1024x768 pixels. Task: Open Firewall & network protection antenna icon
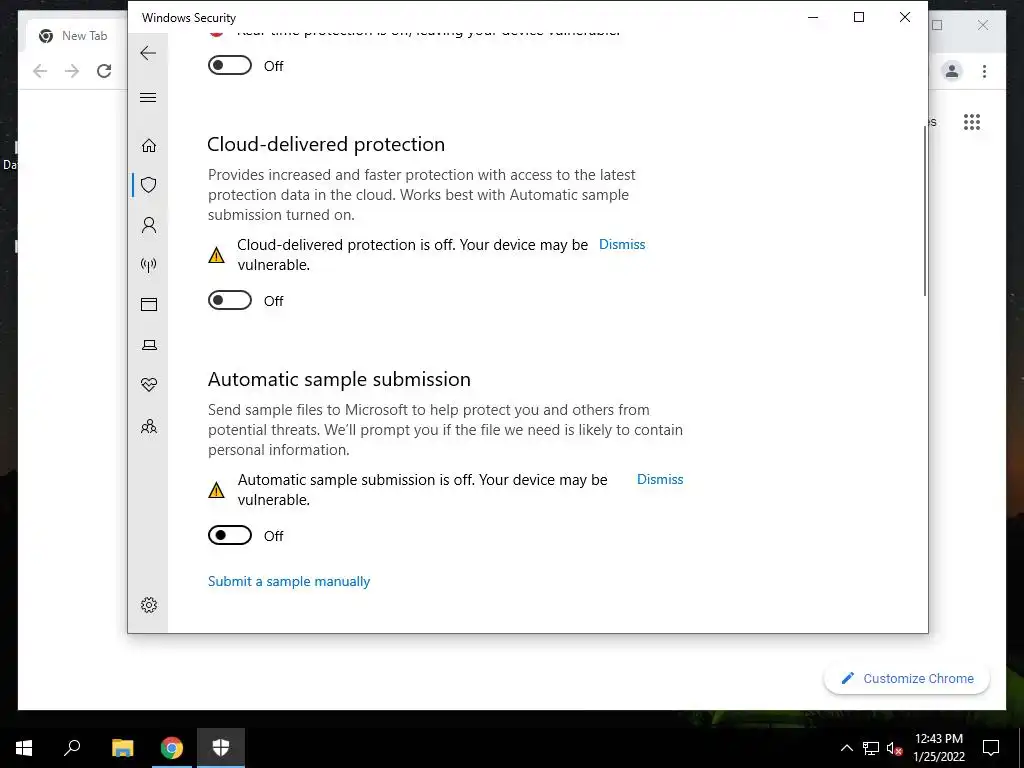[149, 264]
